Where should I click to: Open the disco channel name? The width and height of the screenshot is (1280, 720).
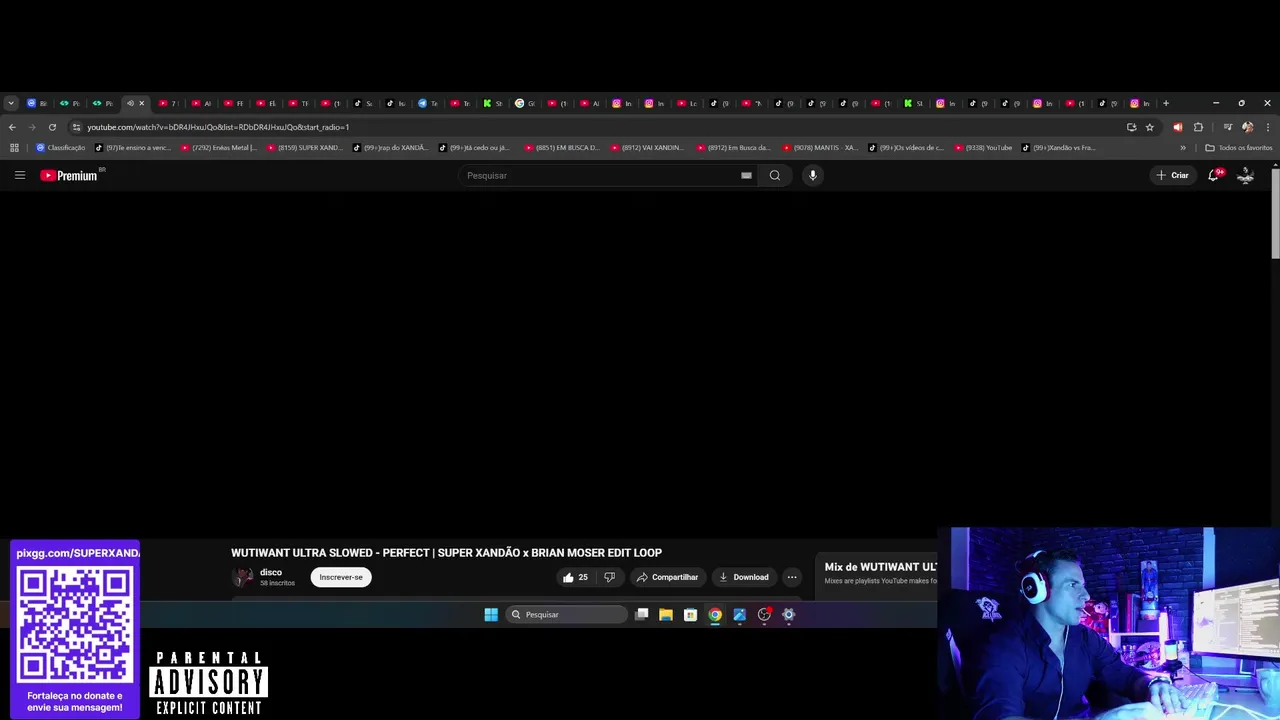(x=271, y=572)
